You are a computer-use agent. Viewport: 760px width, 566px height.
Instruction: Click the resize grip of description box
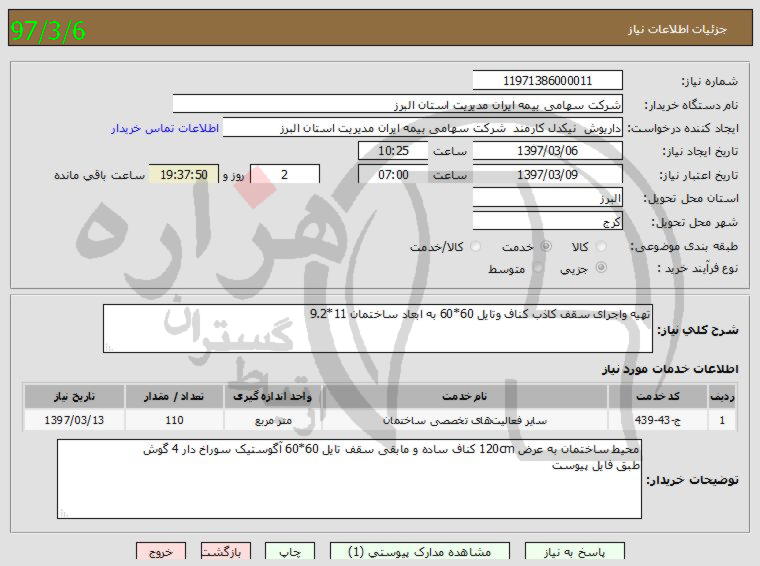tap(109, 347)
